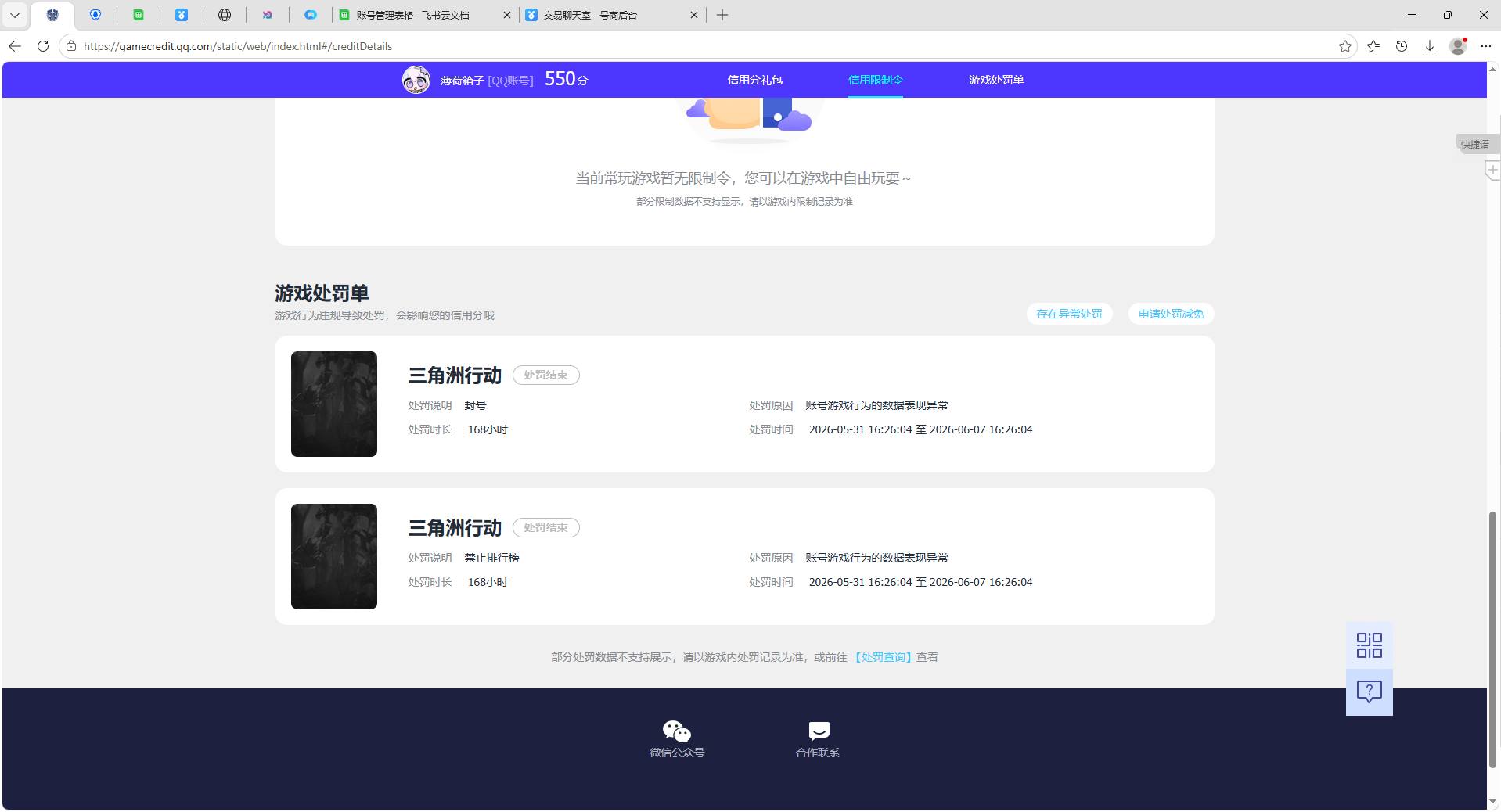Click the 游戏处罚单 section heading

(322, 293)
